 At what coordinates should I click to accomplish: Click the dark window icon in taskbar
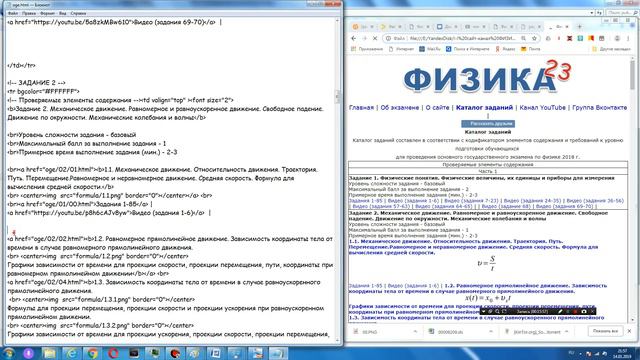(134, 353)
